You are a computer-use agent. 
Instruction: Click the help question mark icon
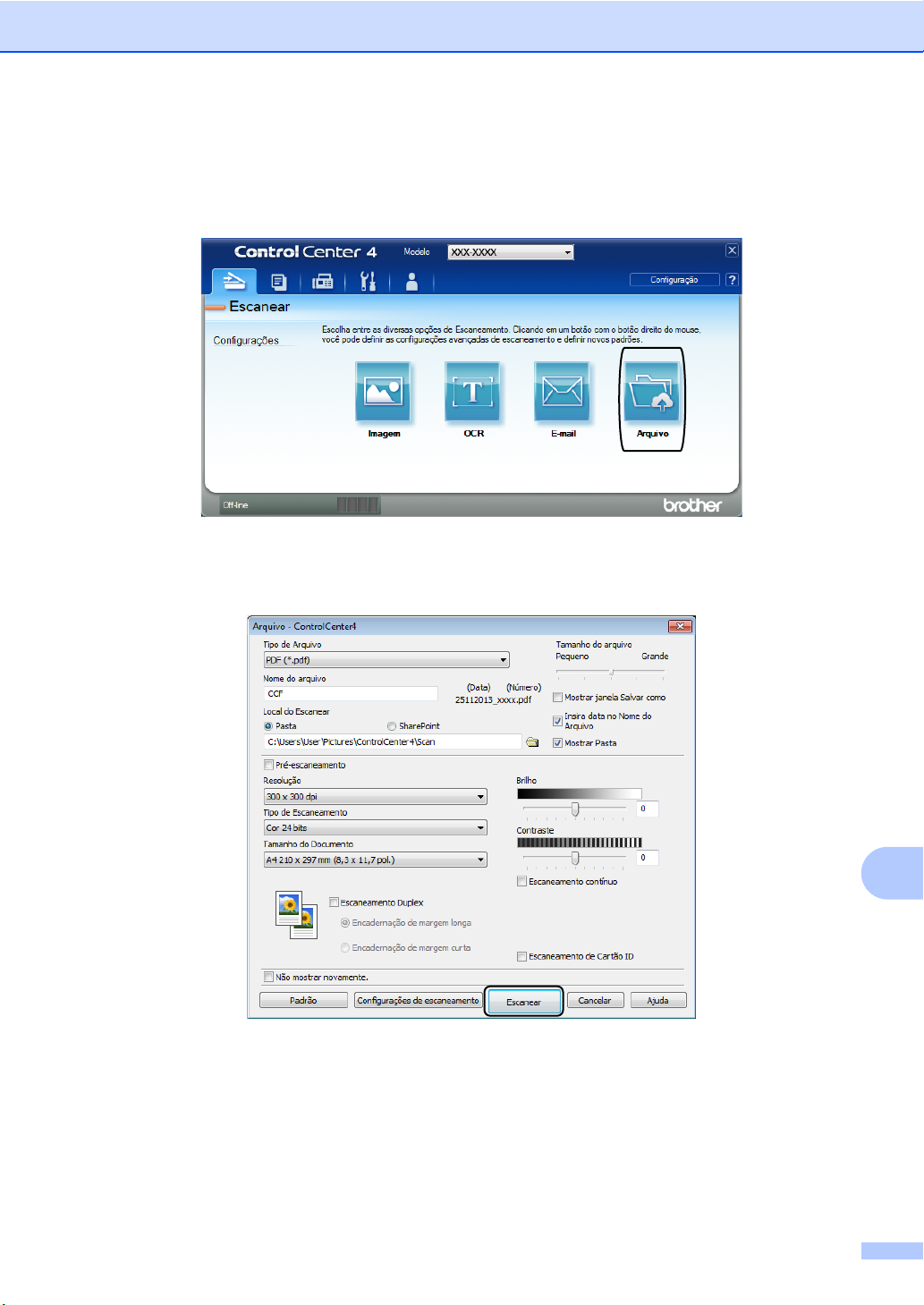tap(732, 280)
